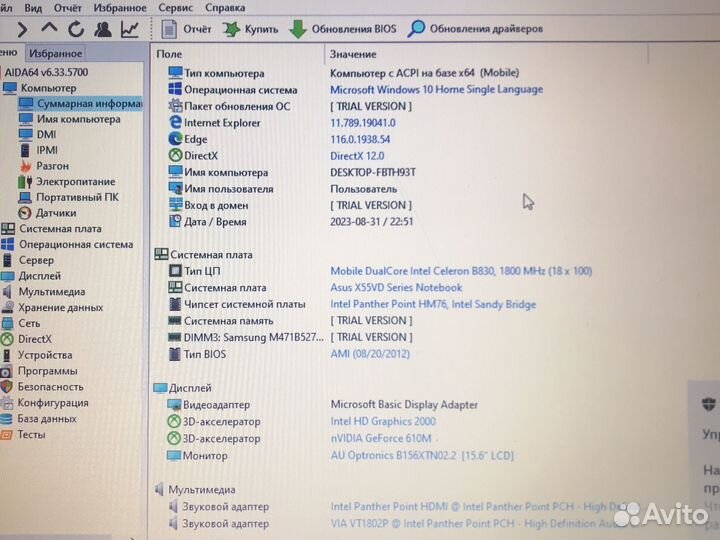This screenshot has width=720, height=540.
Task: Click the refresh icon in toolbar
Action: 76,29
